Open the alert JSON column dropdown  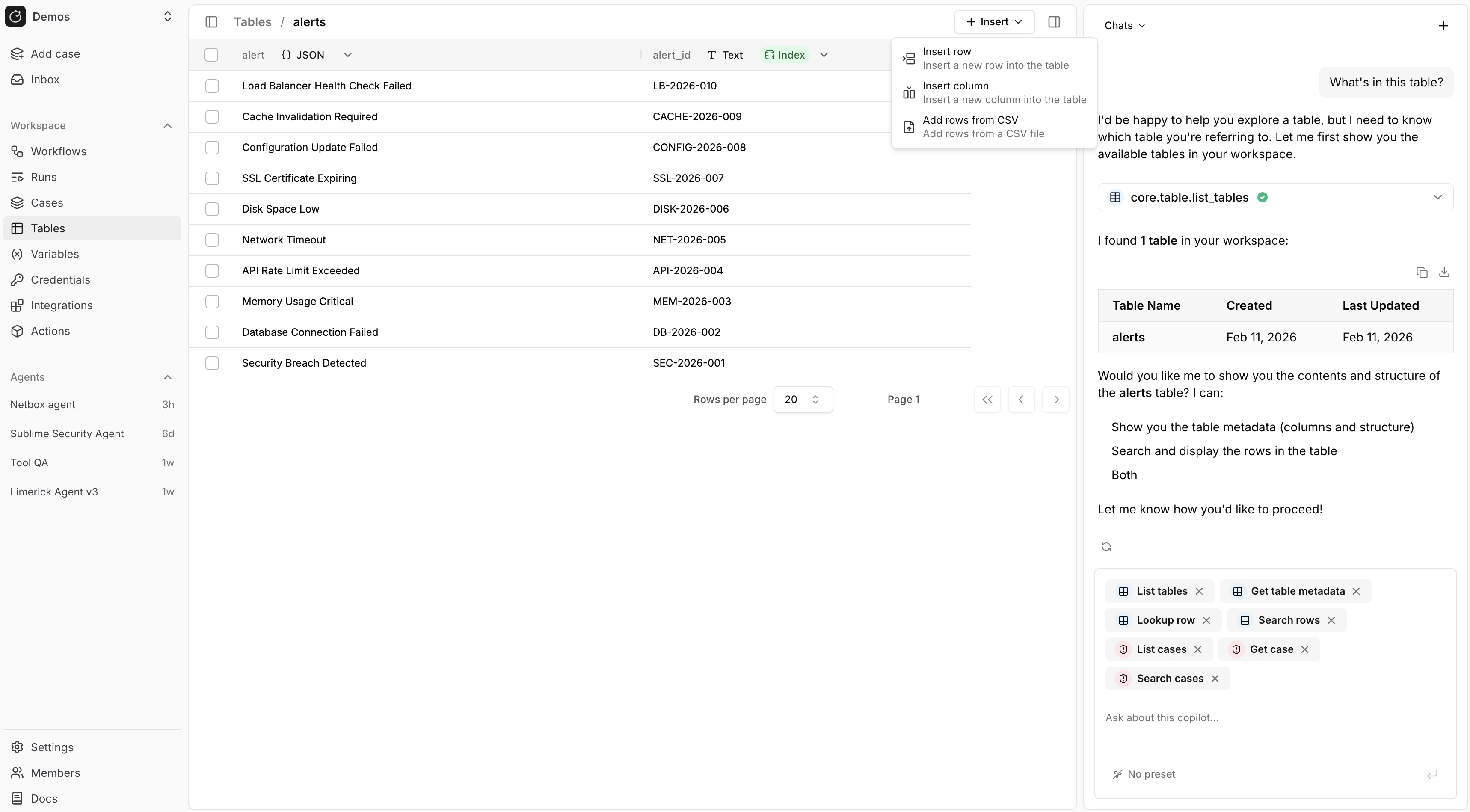[x=347, y=55]
